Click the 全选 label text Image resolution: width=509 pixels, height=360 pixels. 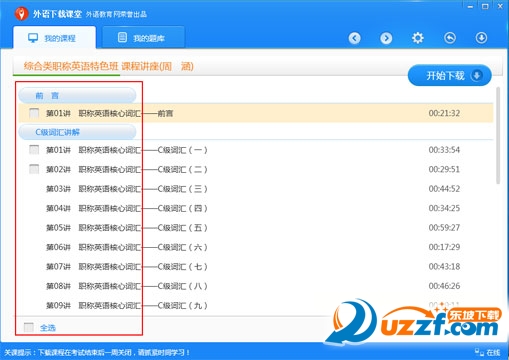click(x=48, y=328)
